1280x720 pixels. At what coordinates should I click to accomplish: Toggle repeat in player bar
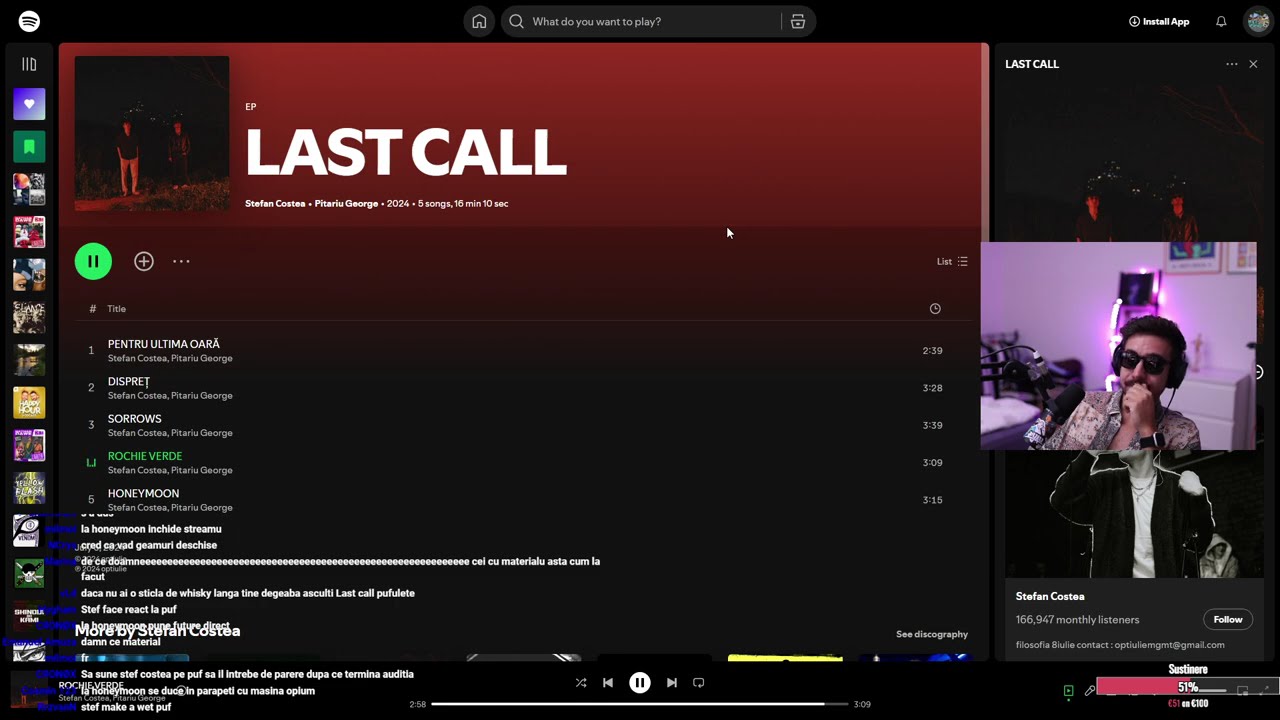tap(699, 683)
